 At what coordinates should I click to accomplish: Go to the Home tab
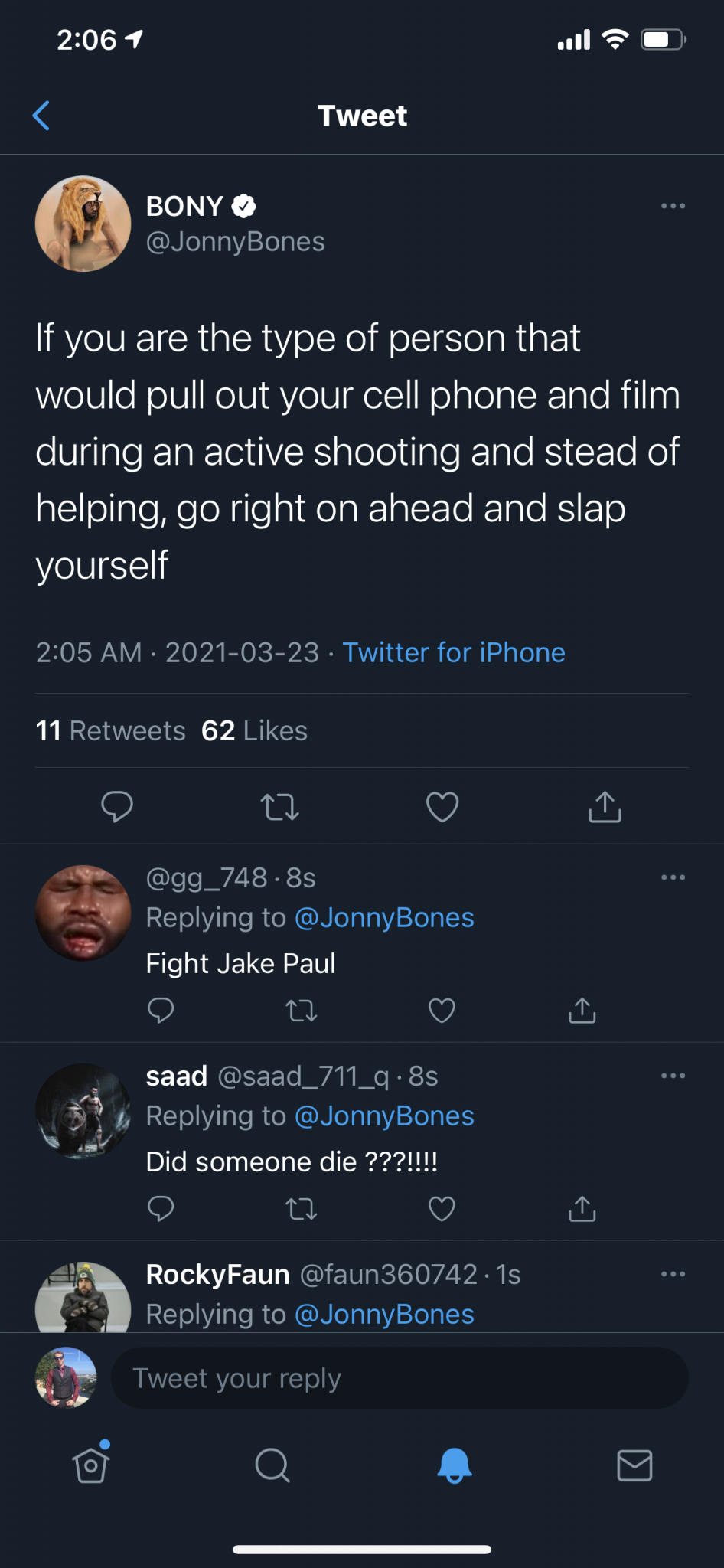tap(91, 1465)
